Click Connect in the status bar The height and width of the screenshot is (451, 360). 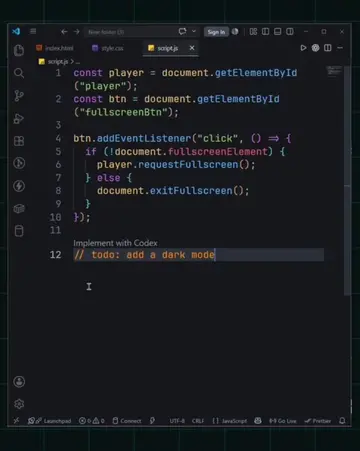tap(127, 421)
